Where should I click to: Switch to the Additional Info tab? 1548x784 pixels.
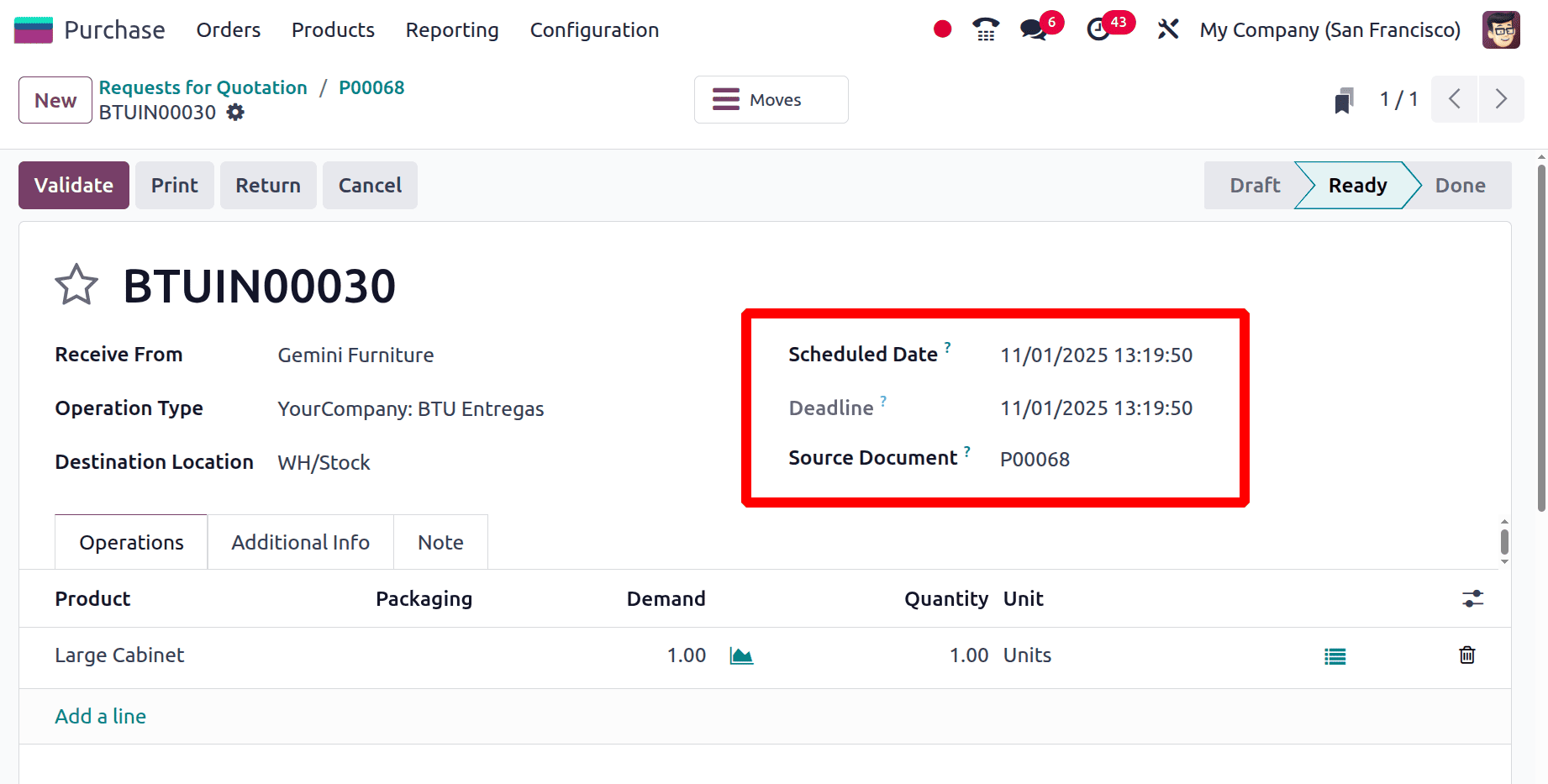[300, 542]
